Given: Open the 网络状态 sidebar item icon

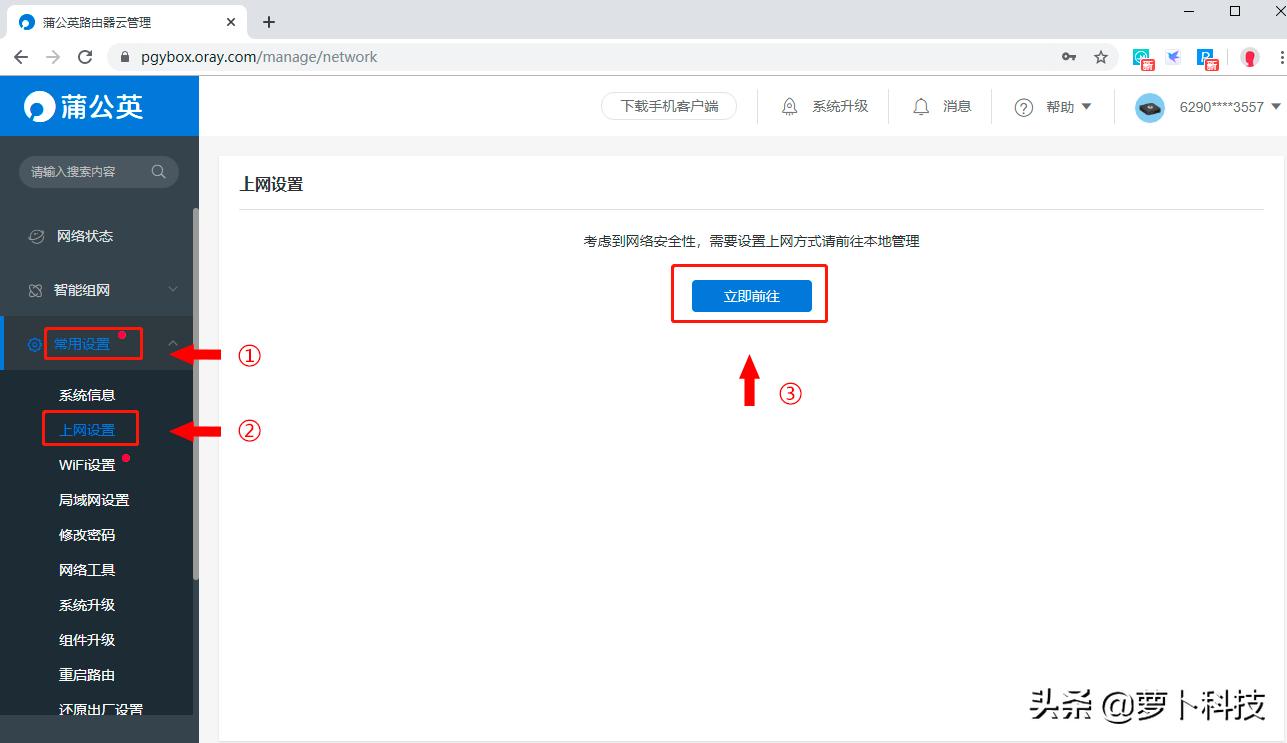Looking at the screenshot, I should click(36, 235).
